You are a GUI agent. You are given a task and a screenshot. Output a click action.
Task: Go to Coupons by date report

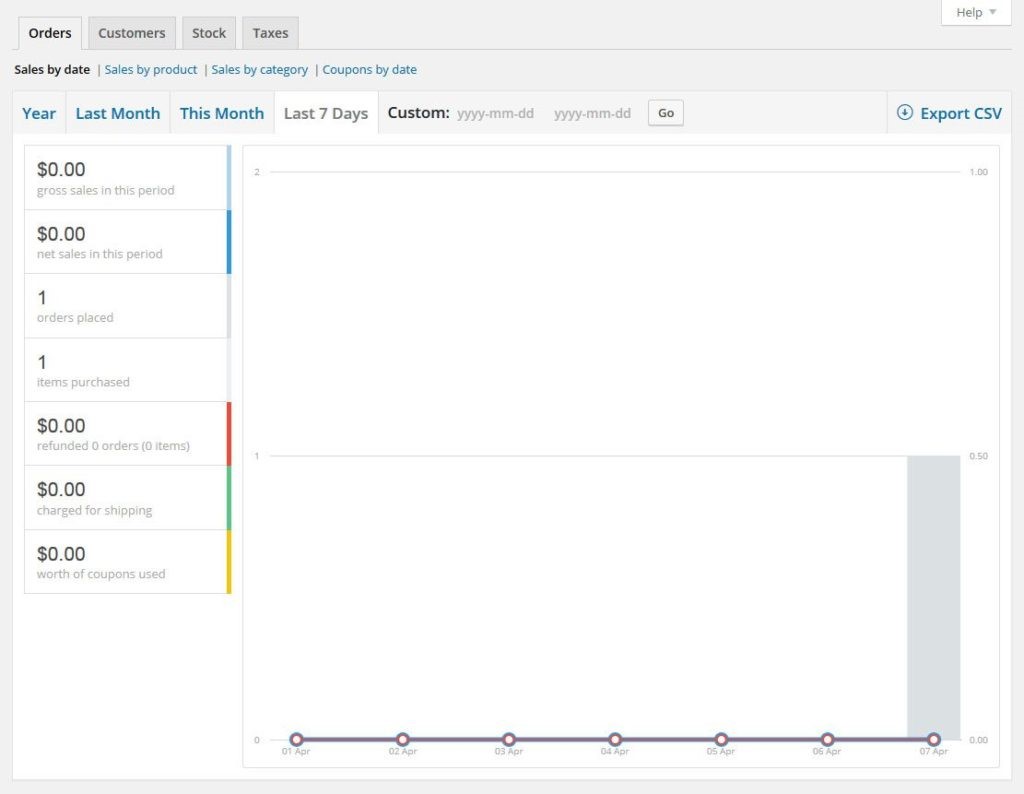coord(369,70)
